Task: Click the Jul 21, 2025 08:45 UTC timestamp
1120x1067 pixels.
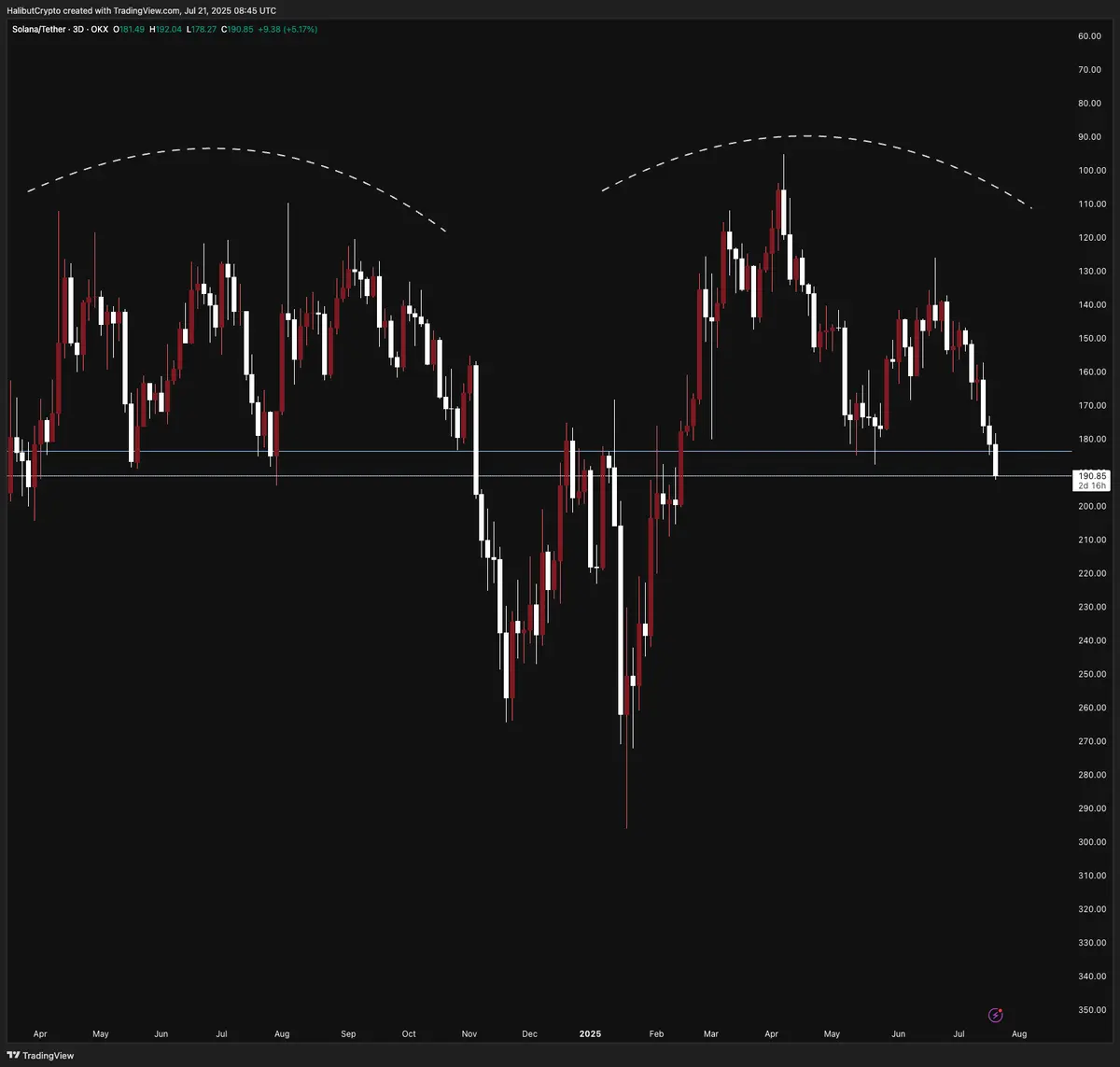Action: point(230,10)
